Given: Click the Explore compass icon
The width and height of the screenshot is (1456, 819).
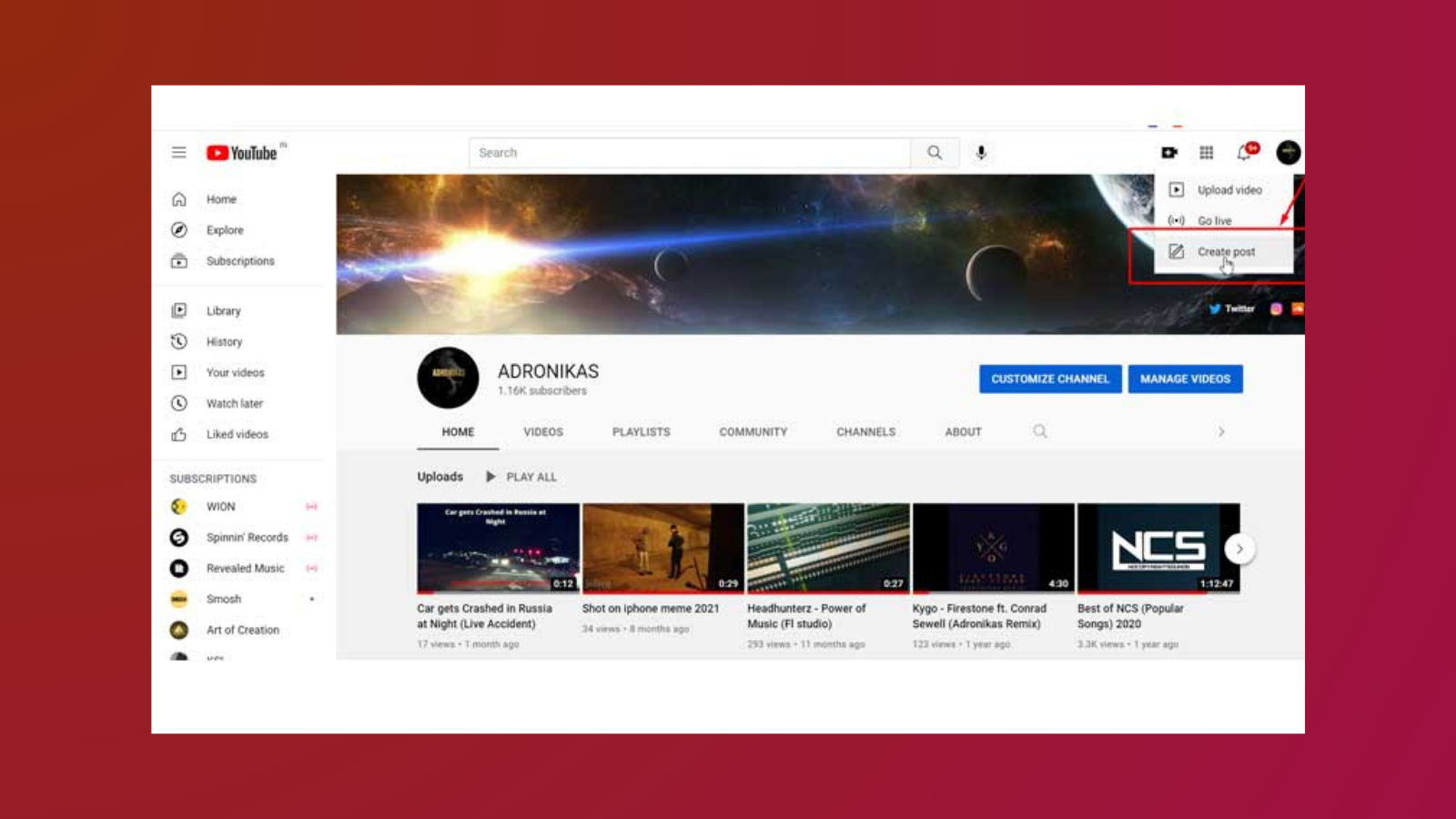Looking at the screenshot, I should click(x=179, y=230).
